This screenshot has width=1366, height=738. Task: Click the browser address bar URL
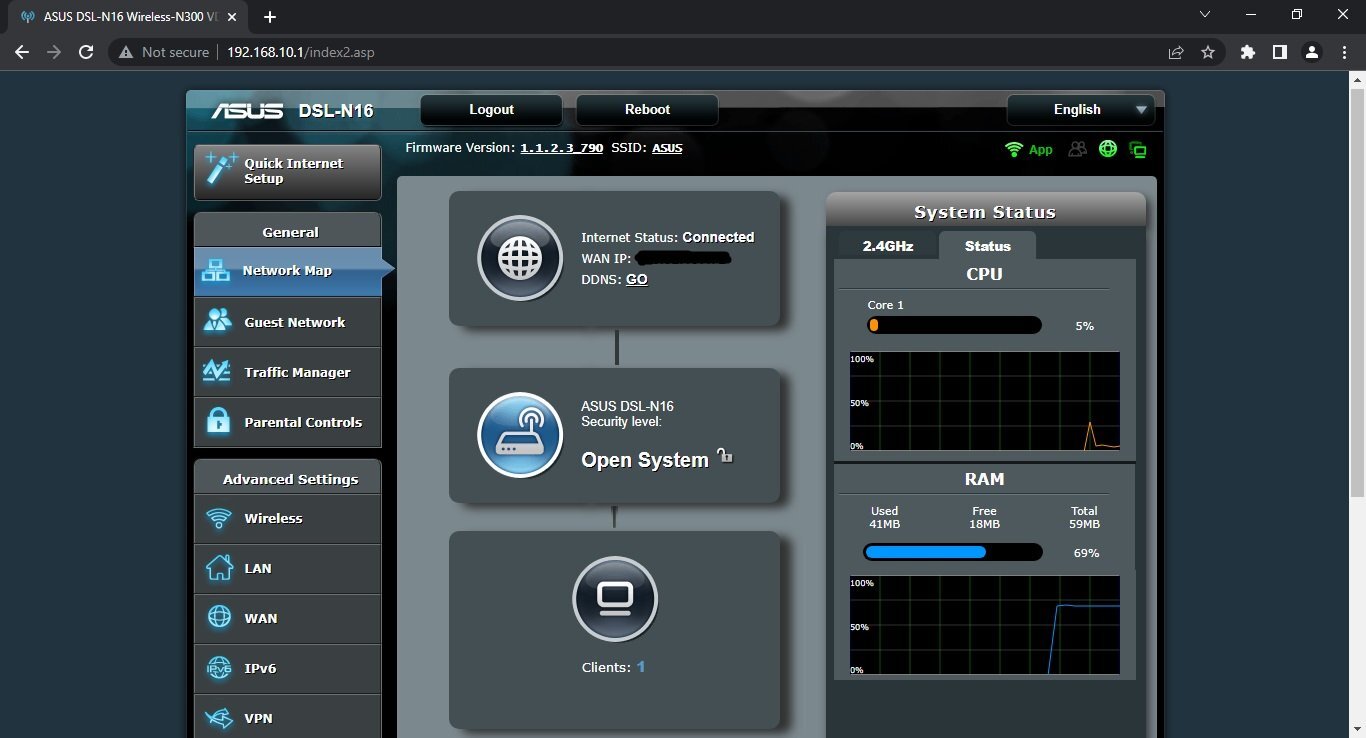click(300, 52)
